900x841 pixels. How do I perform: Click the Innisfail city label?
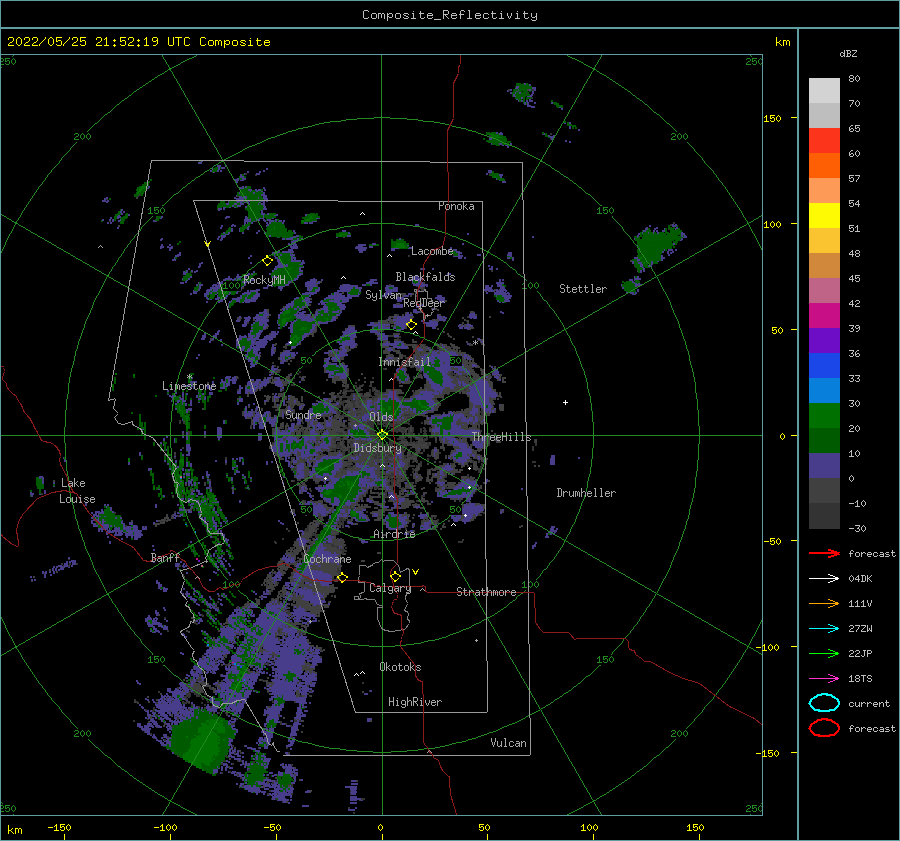pyautogui.click(x=404, y=362)
